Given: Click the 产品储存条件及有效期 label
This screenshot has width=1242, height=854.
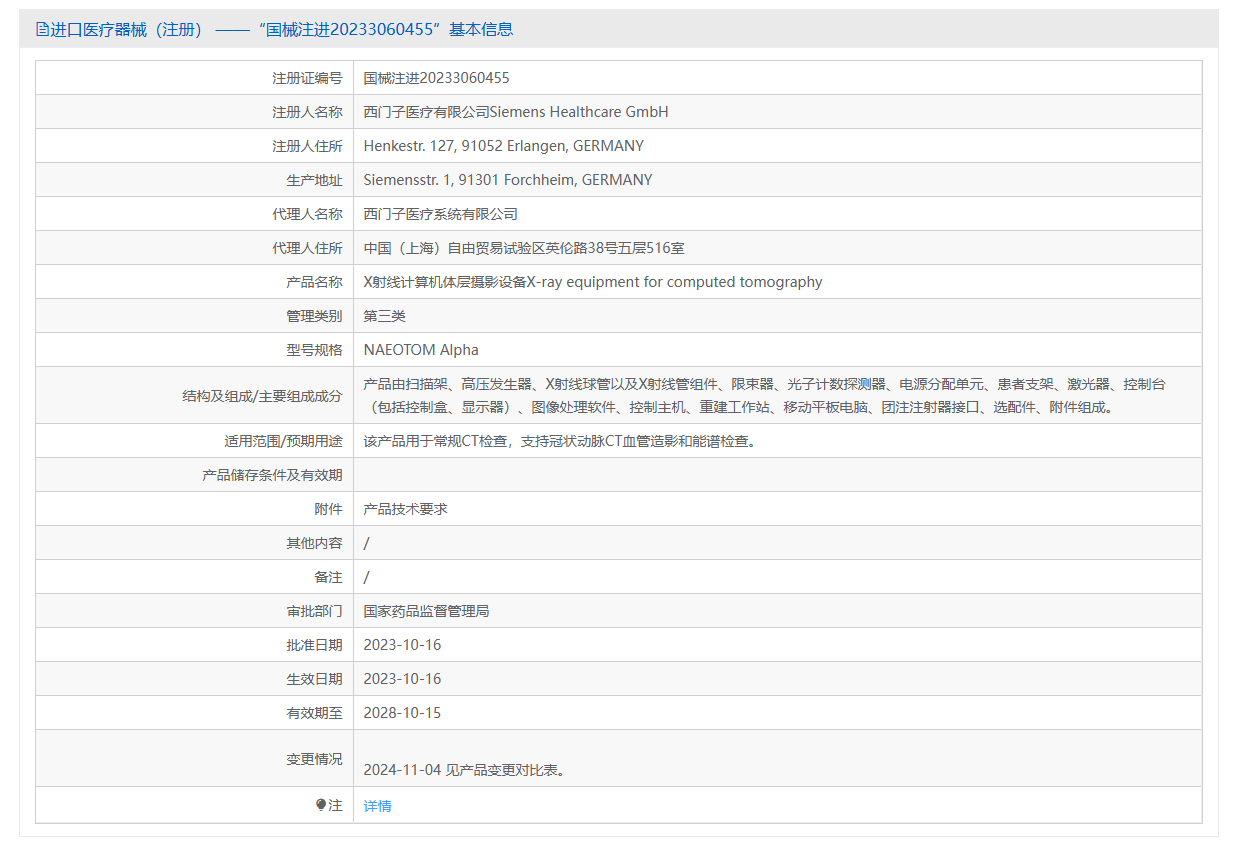Looking at the screenshot, I should click(x=272, y=475).
